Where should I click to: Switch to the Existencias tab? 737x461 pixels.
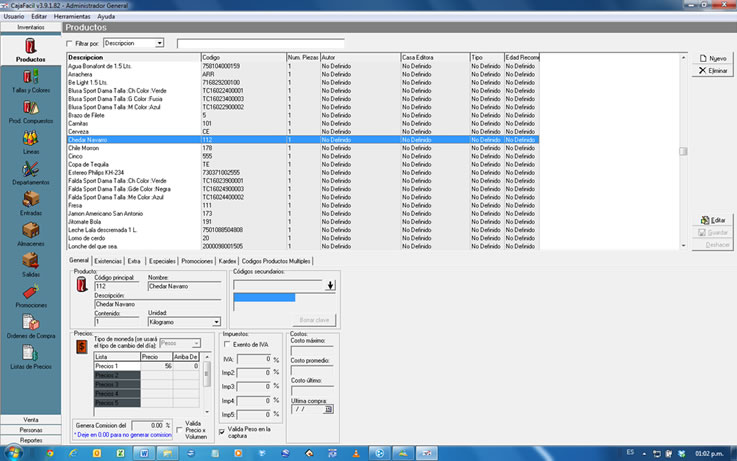coord(107,260)
